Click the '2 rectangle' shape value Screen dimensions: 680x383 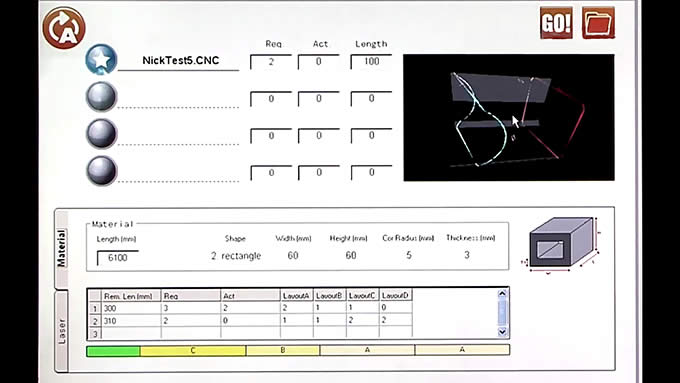(x=236, y=256)
